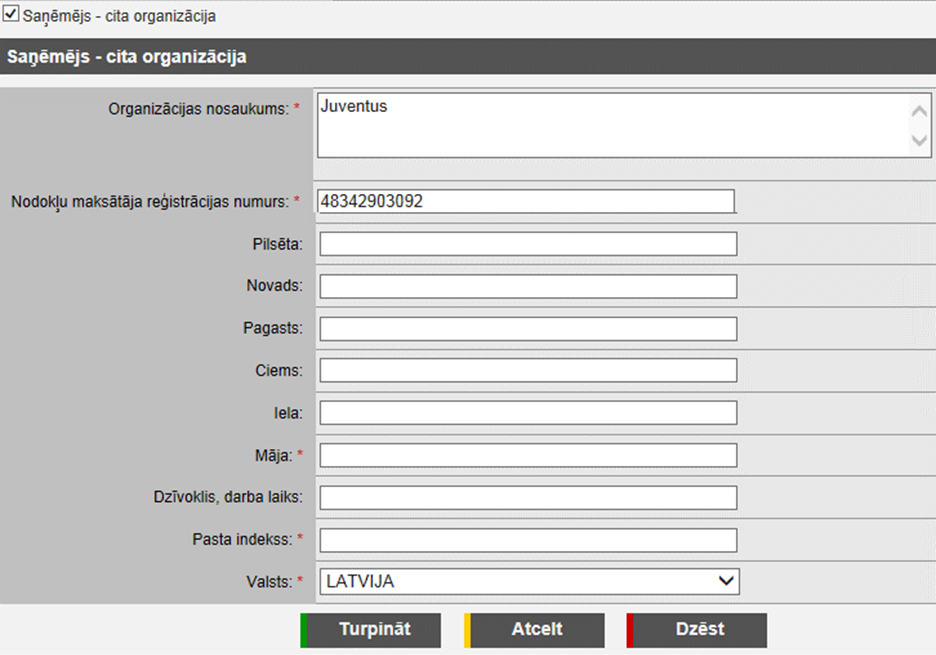Viewport: 936px width, 655px height.
Task: Toggle the 'Saņēmējs - cita organizācija' checkbox
Action: tap(12, 16)
